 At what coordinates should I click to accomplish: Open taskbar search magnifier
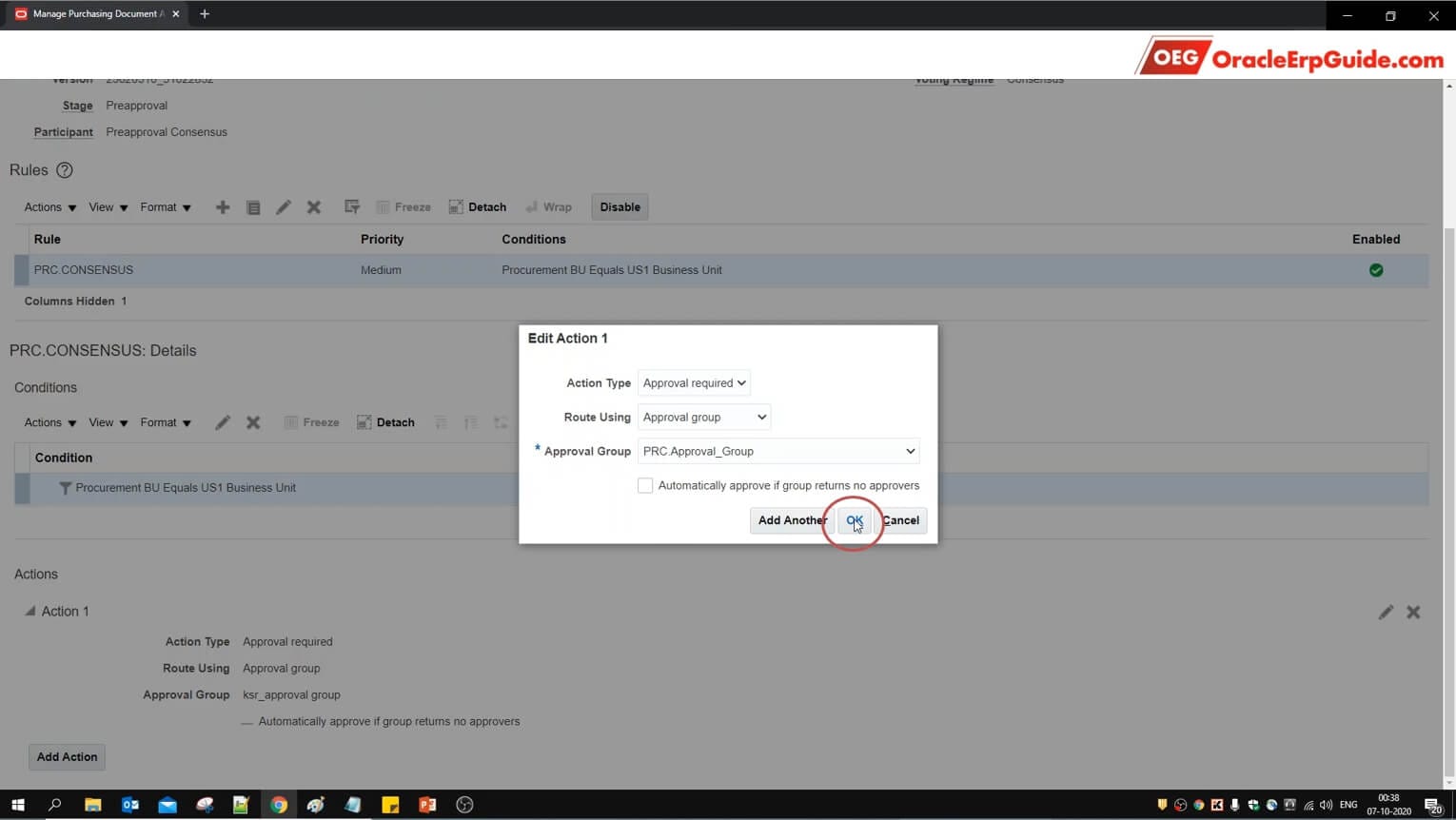(x=54, y=805)
